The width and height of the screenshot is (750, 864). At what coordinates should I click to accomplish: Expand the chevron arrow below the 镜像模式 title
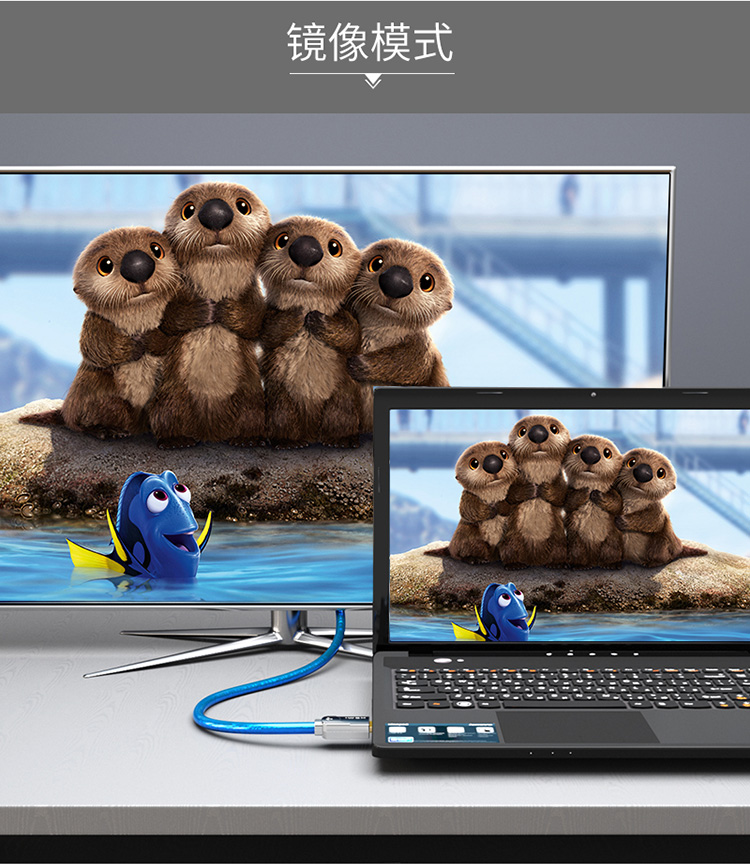373,81
